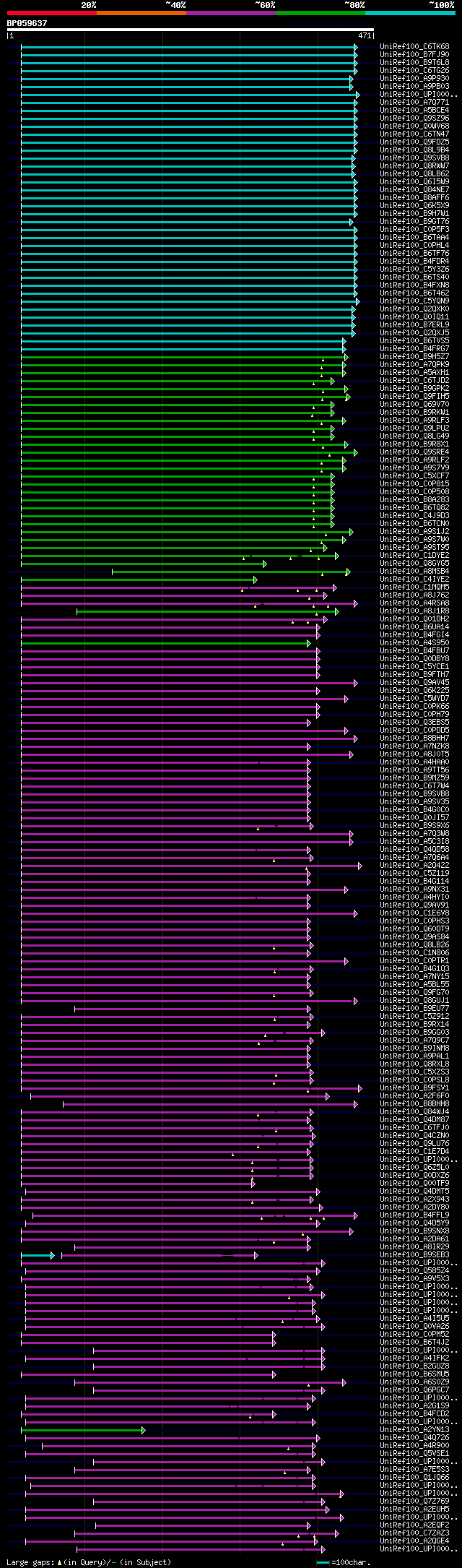Select the UniRef100_A4S950 label
Image resolution: width=462 pixels, height=1568 pixels.
tap(414, 643)
